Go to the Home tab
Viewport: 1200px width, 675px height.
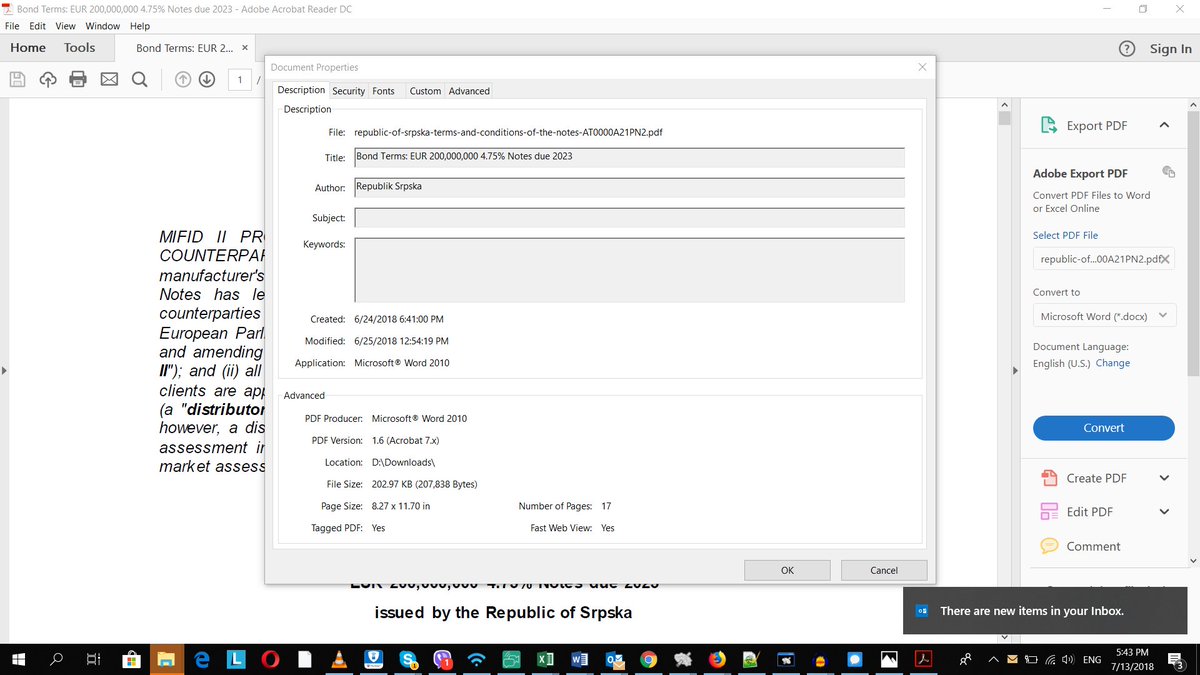click(28, 48)
